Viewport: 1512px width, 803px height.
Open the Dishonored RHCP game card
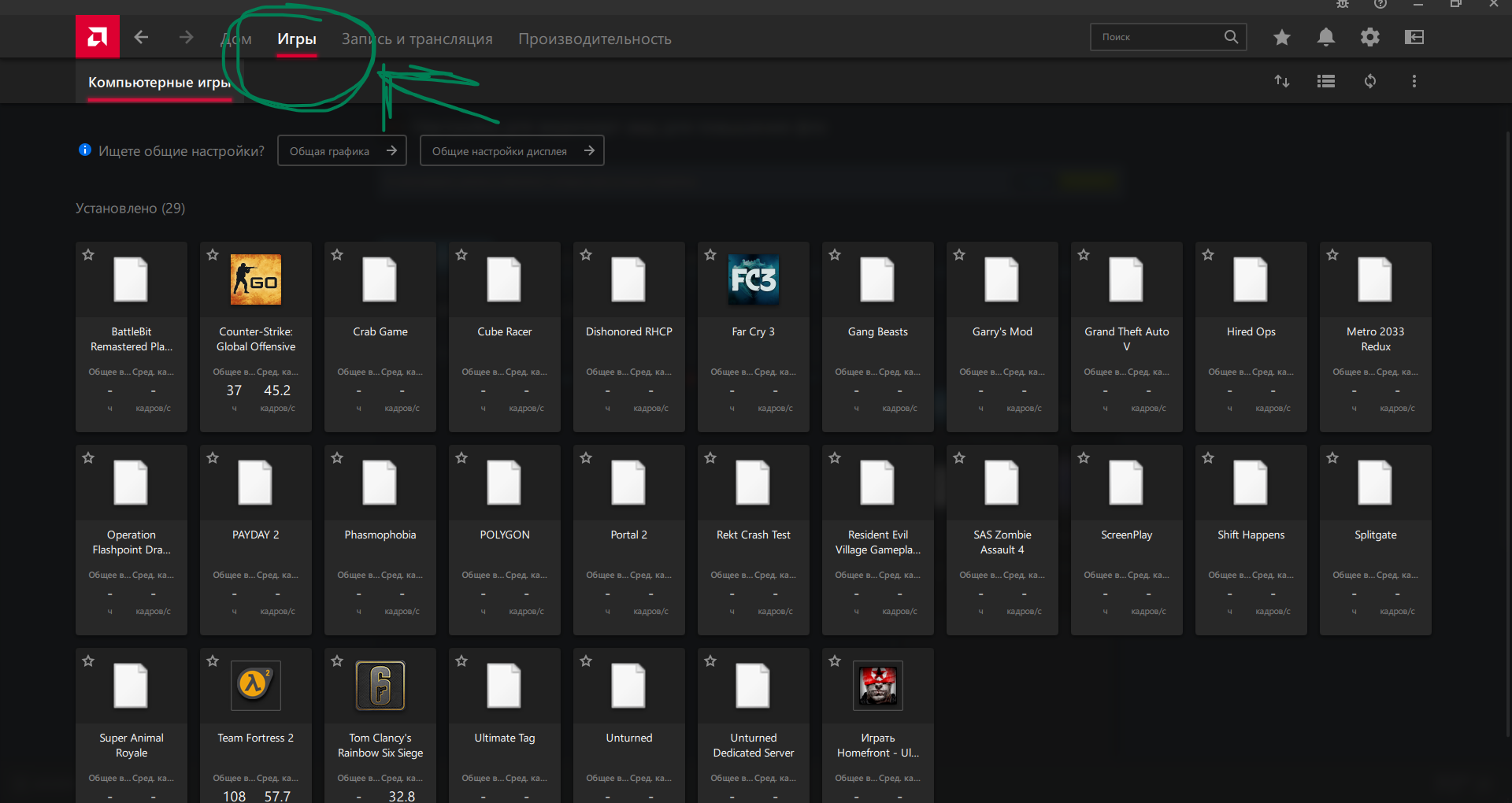pos(629,337)
